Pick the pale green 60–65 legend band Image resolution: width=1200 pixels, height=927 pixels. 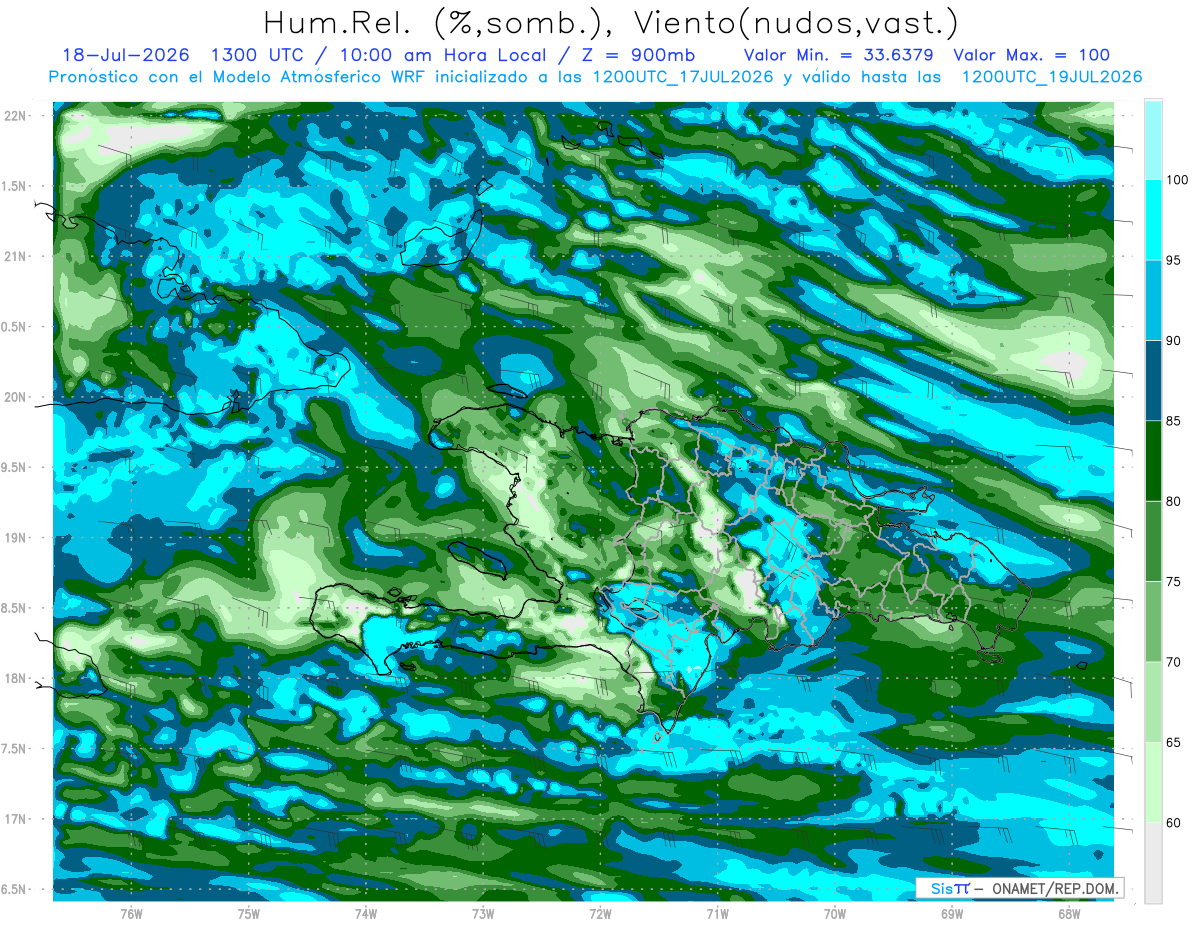pyautogui.click(x=1153, y=783)
